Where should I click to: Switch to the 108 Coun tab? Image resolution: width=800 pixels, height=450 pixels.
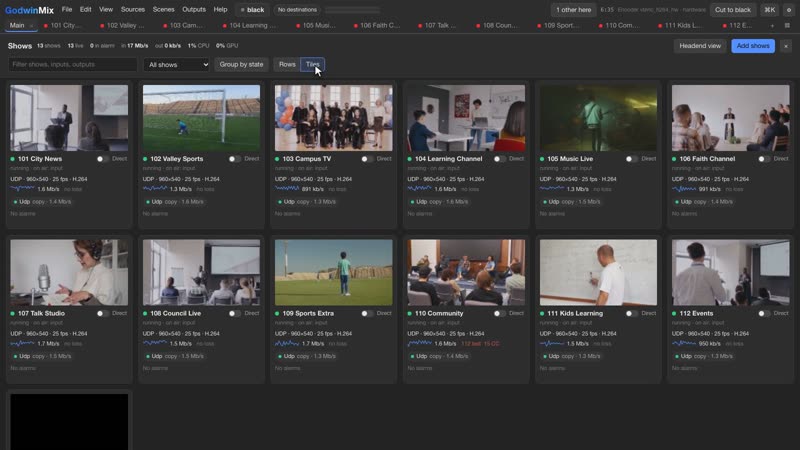(x=497, y=26)
